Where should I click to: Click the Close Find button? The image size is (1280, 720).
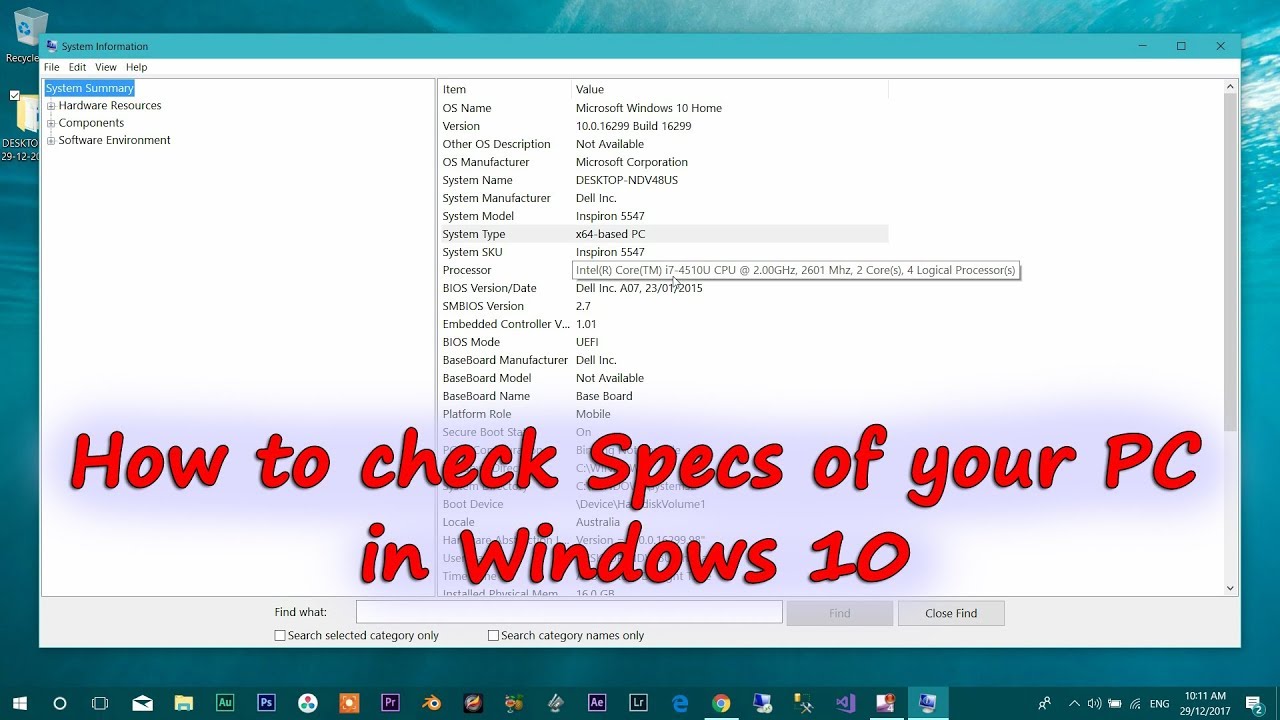click(x=951, y=613)
